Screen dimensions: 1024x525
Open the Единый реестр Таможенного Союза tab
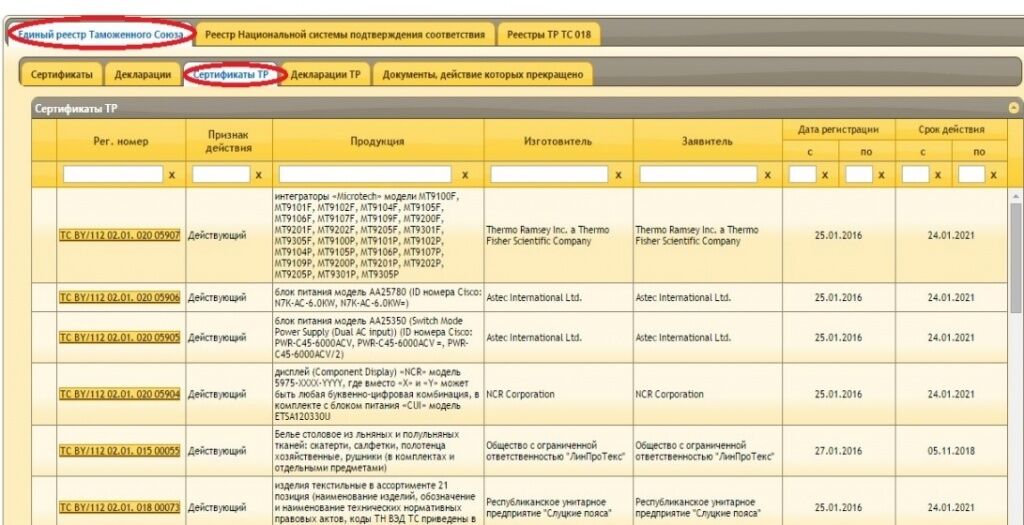[x=101, y=34]
